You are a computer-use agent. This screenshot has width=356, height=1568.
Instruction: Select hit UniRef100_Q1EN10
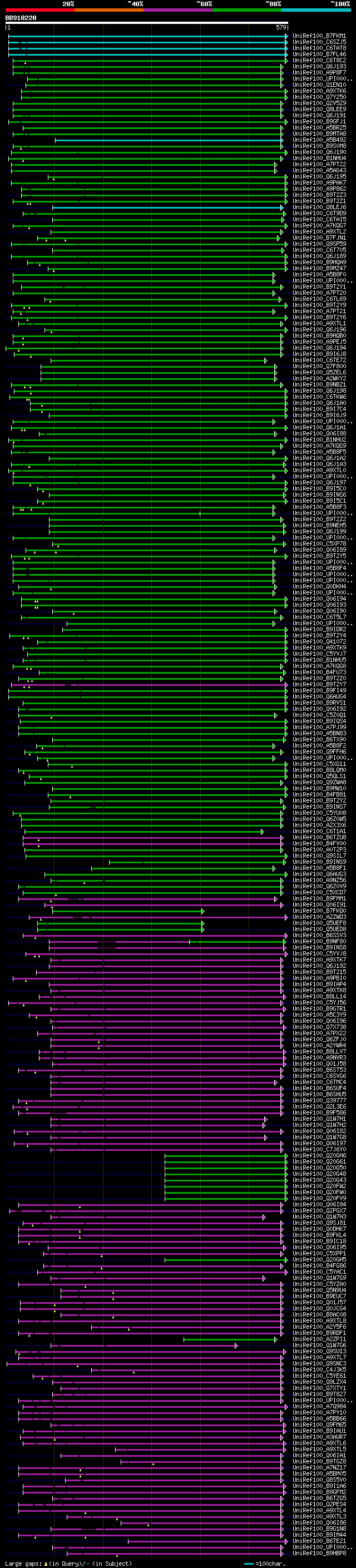tap(319, 85)
